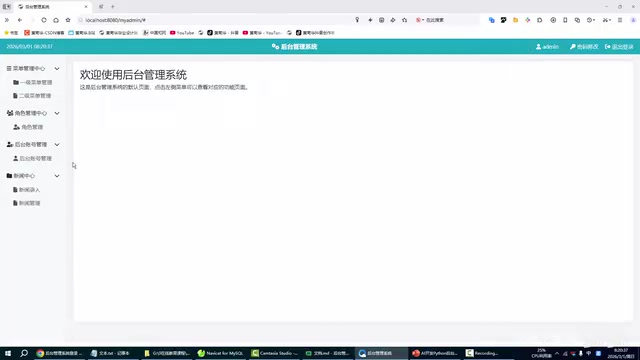This screenshot has width=640, height=360.
Task: Open the 中国知网 bookmark
Action: pos(154,33)
